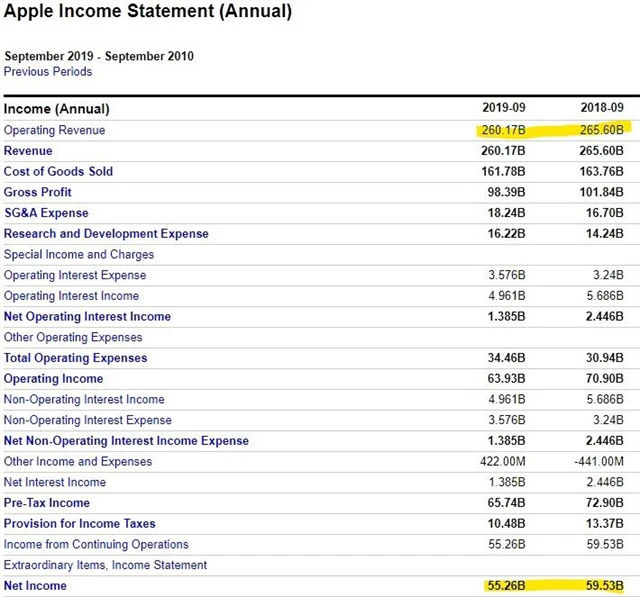This screenshot has width=640, height=597.
Task: Select the Pre-Tax Income row label
Action: 47,503
